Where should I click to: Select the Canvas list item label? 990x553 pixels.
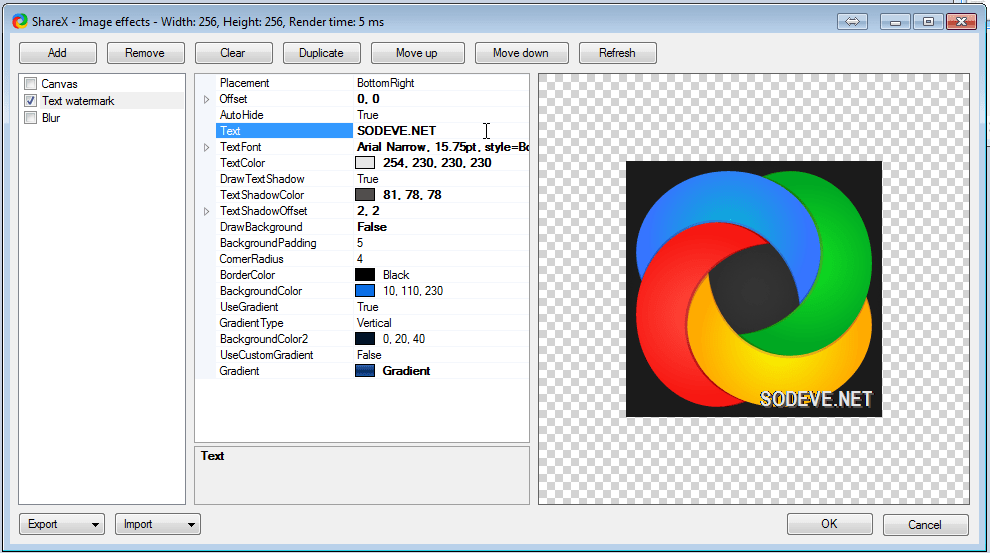pos(59,84)
